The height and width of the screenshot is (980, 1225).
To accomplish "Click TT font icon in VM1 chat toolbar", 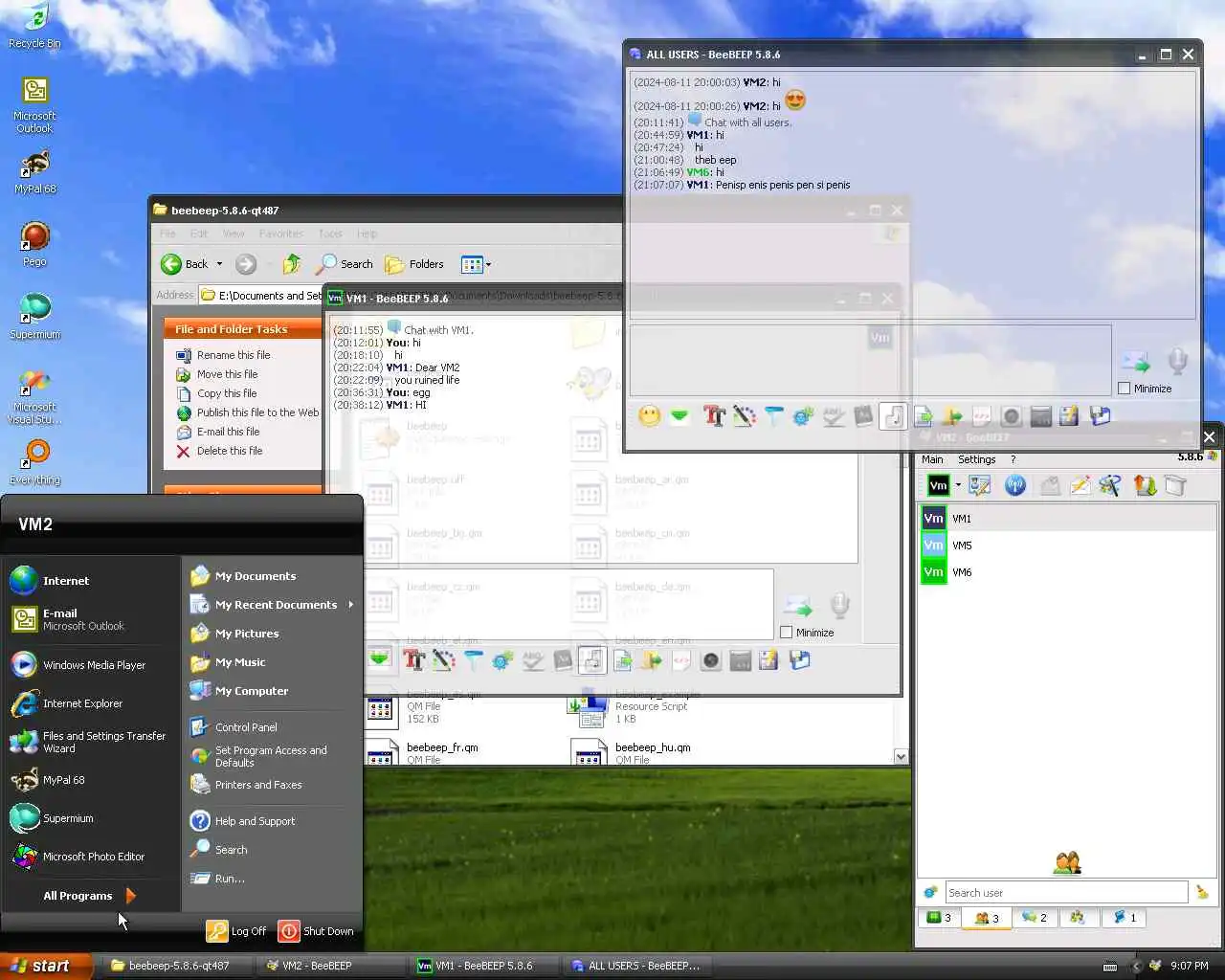I will click(x=414, y=659).
